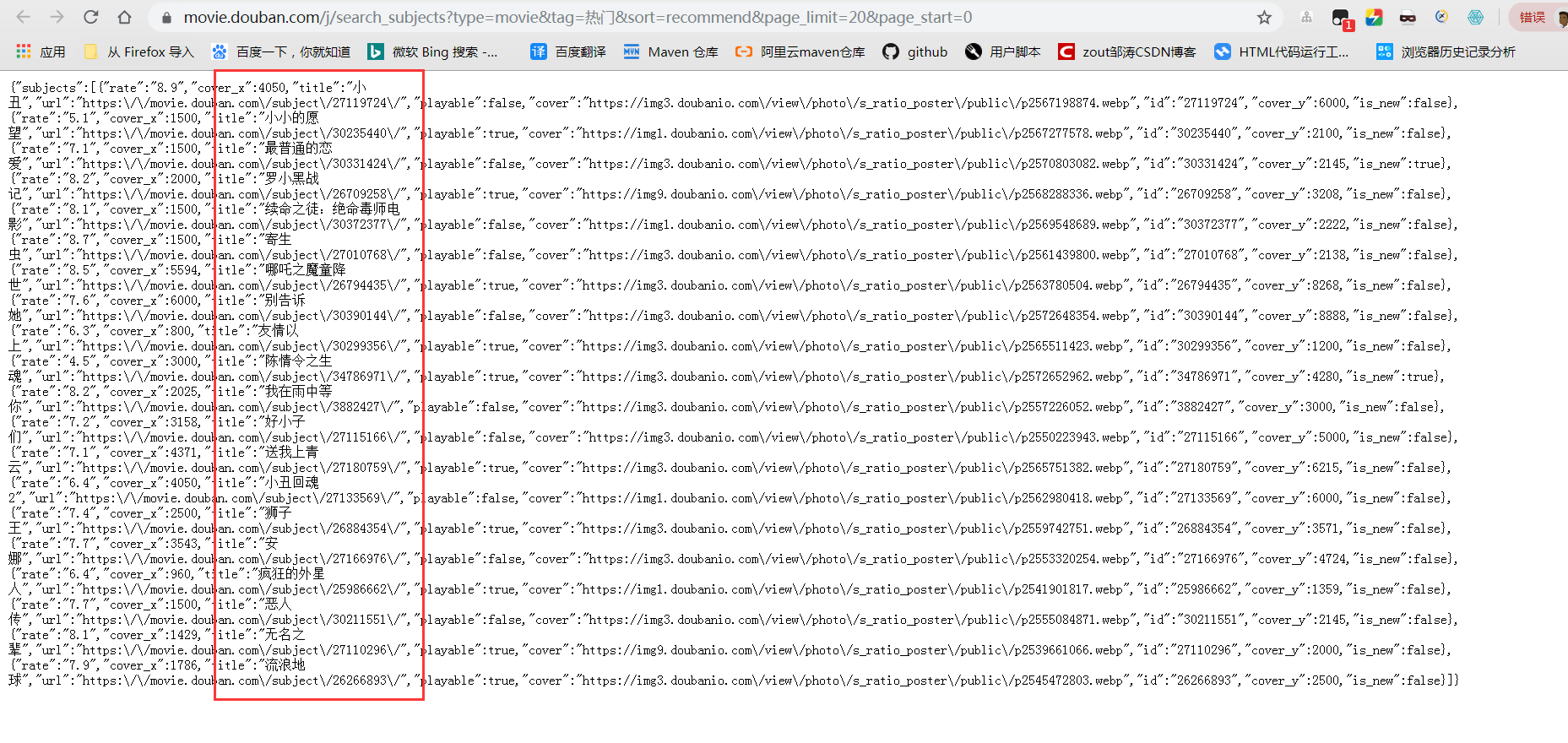
Task: Open the HTML代码运行工具 bookmark
Action: point(1282,52)
